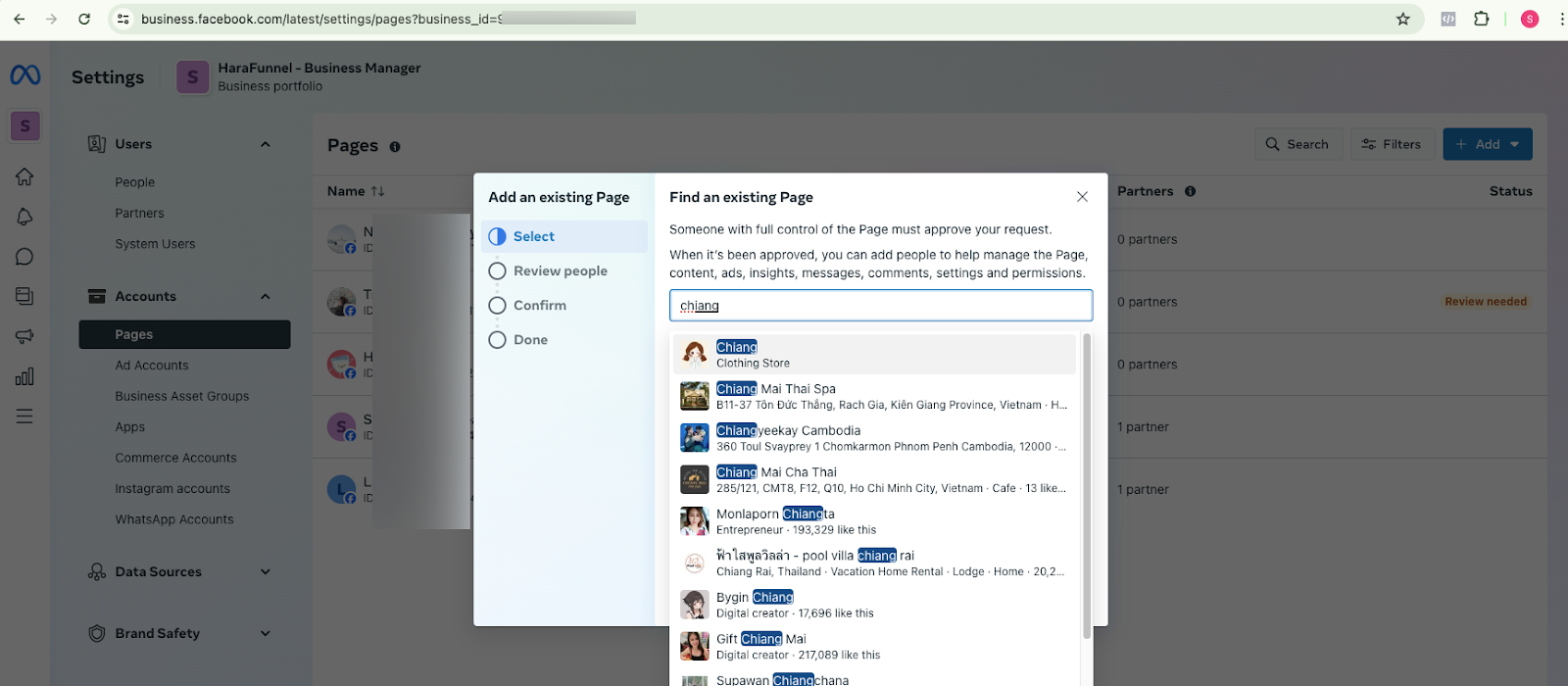Open System Users in sidebar

pyautogui.click(x=155, y=244)
